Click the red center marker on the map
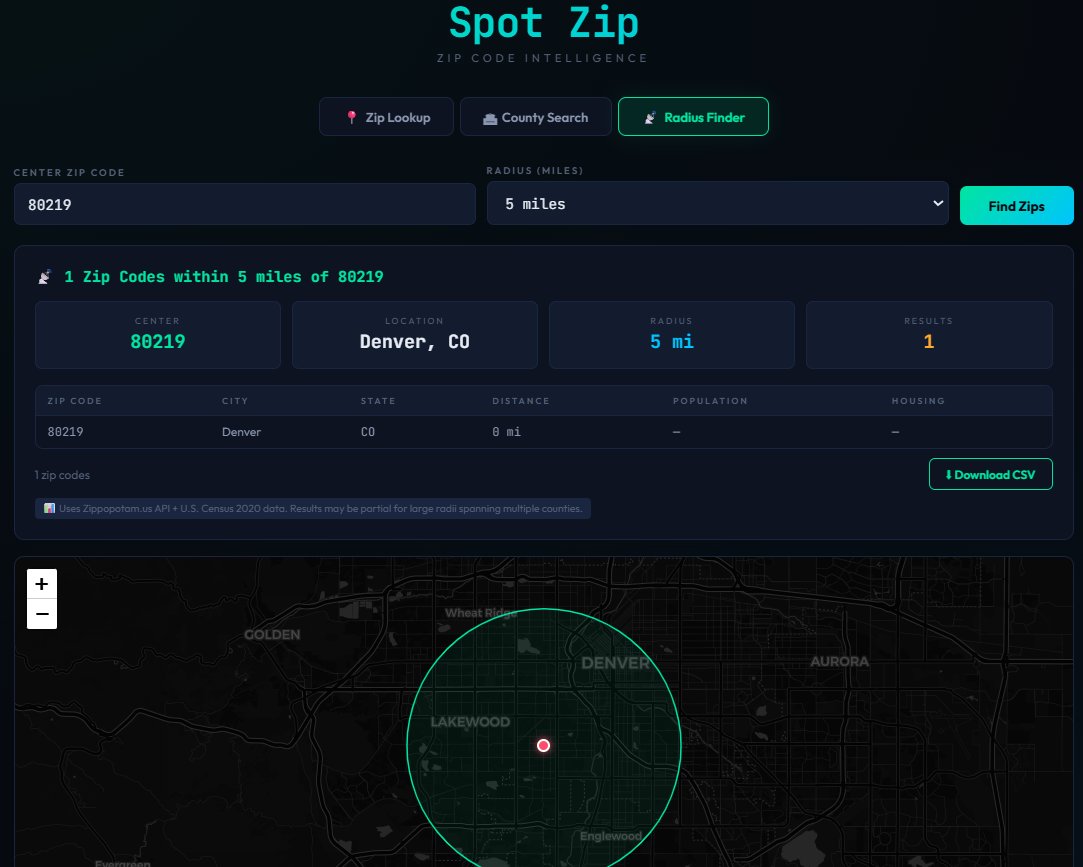The height and width of the screenshot is (867, 1083). (544, 745)
